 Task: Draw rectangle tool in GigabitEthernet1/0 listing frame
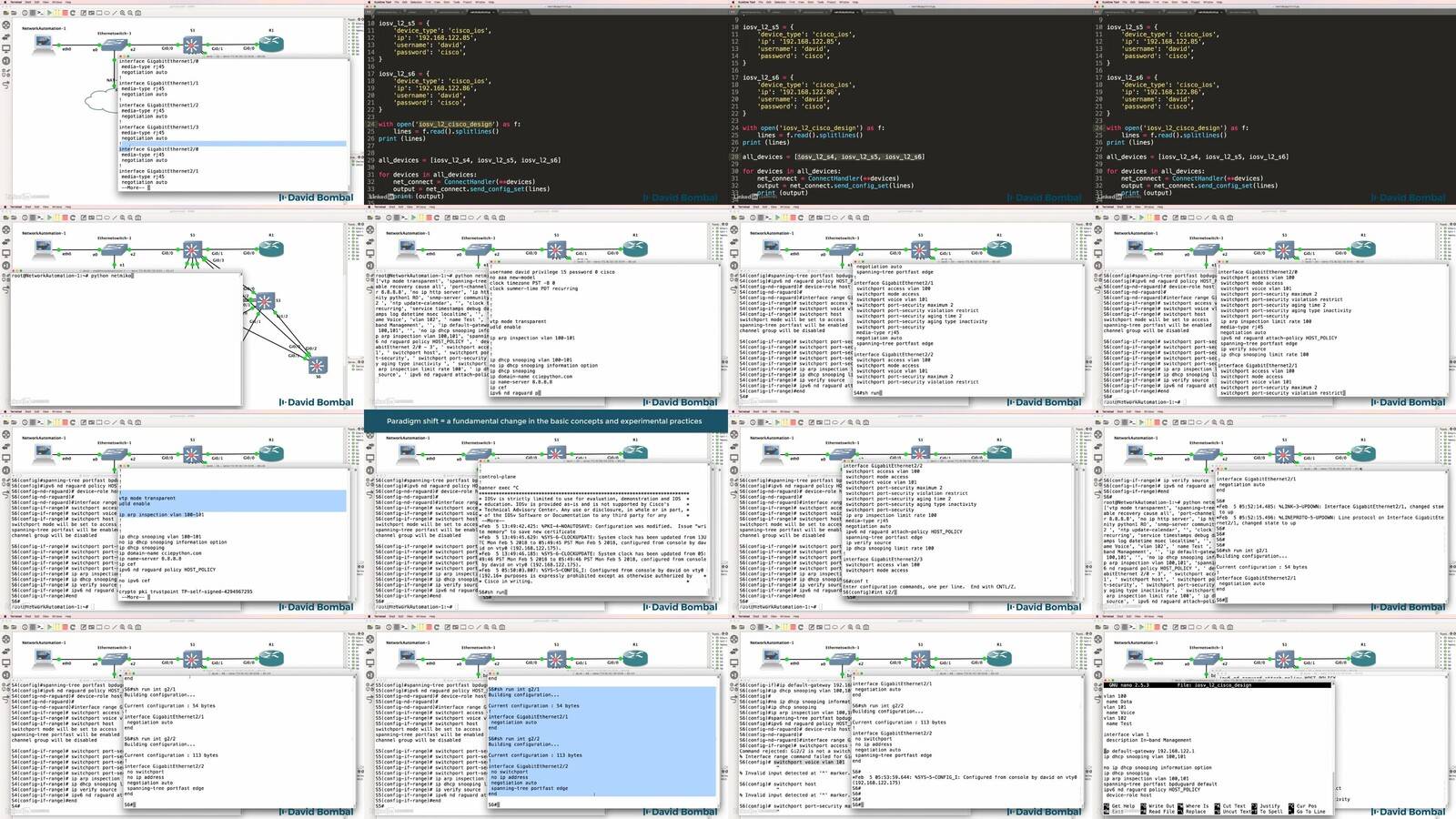[99, 13]
